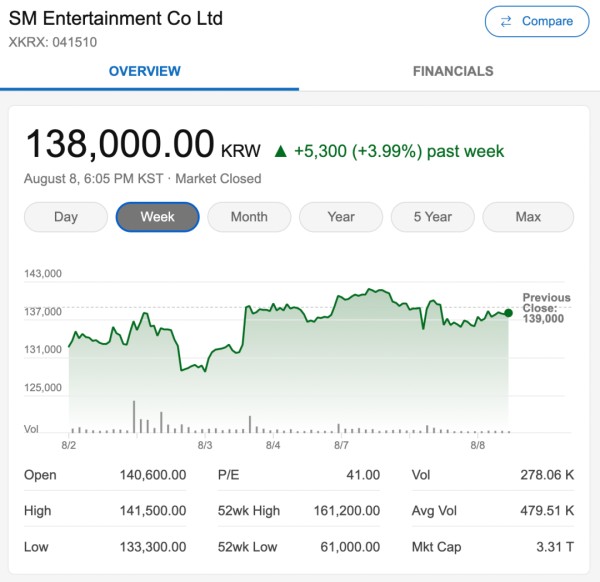
Task: Click the 8/7 date label on chart axis
Action: [341, 445]
